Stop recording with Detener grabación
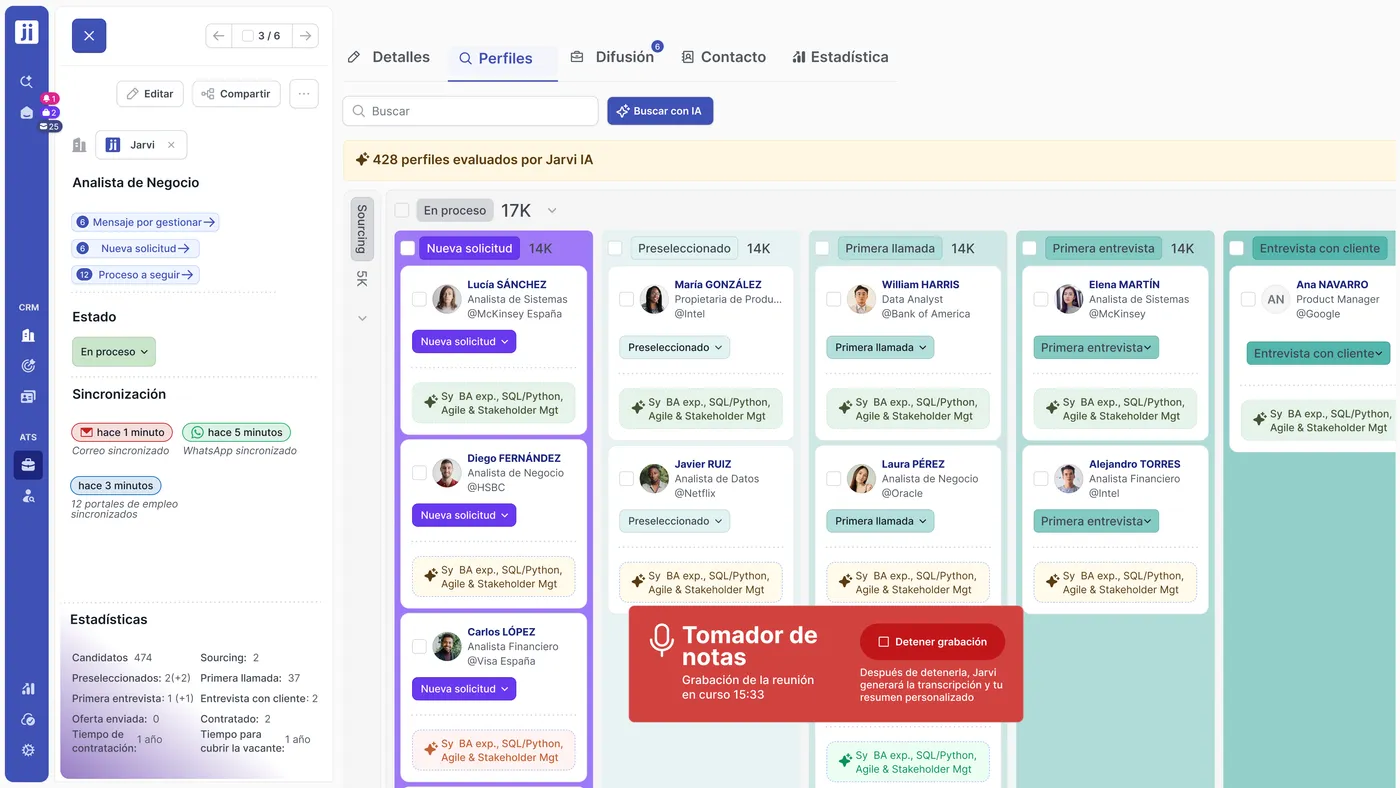The height and width of the screenshot is (788, 1400). click(x=932, y=642)
